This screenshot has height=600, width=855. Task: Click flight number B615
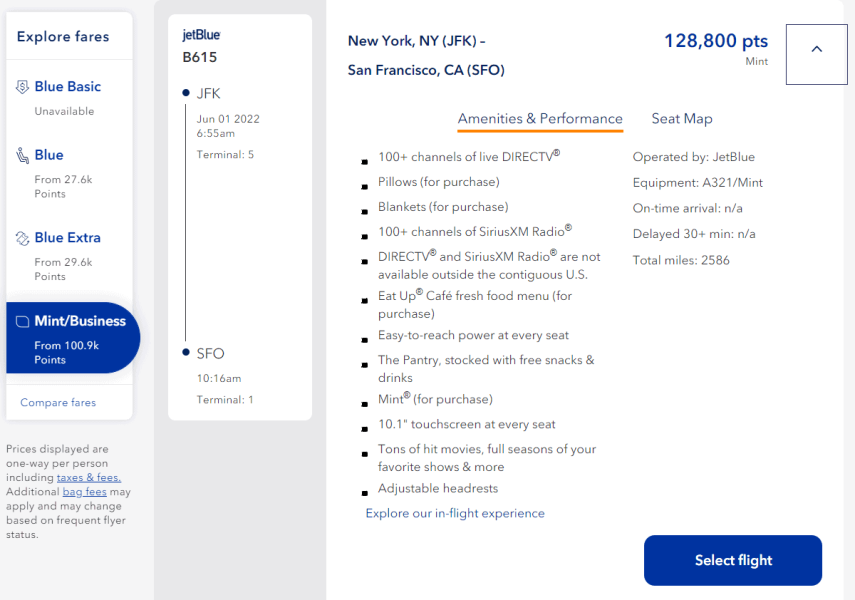point(200,57)
